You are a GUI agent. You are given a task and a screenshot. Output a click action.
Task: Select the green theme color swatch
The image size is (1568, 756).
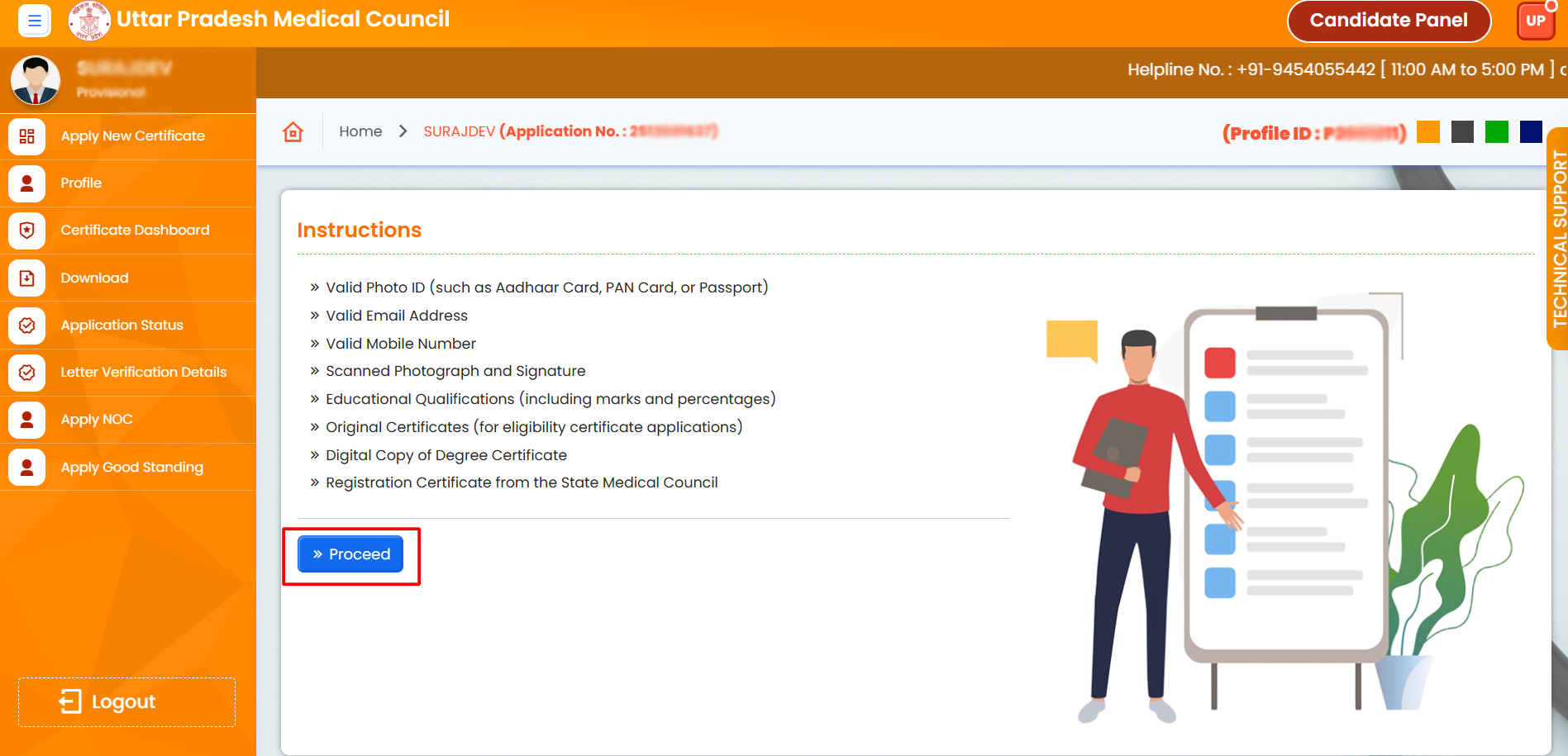pos(1496,132)
